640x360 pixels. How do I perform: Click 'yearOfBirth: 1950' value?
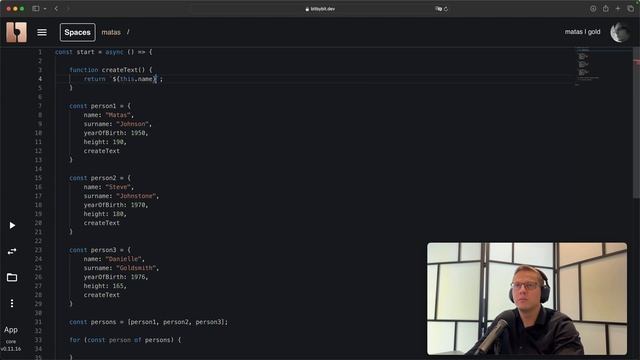(x=116, y=133)
